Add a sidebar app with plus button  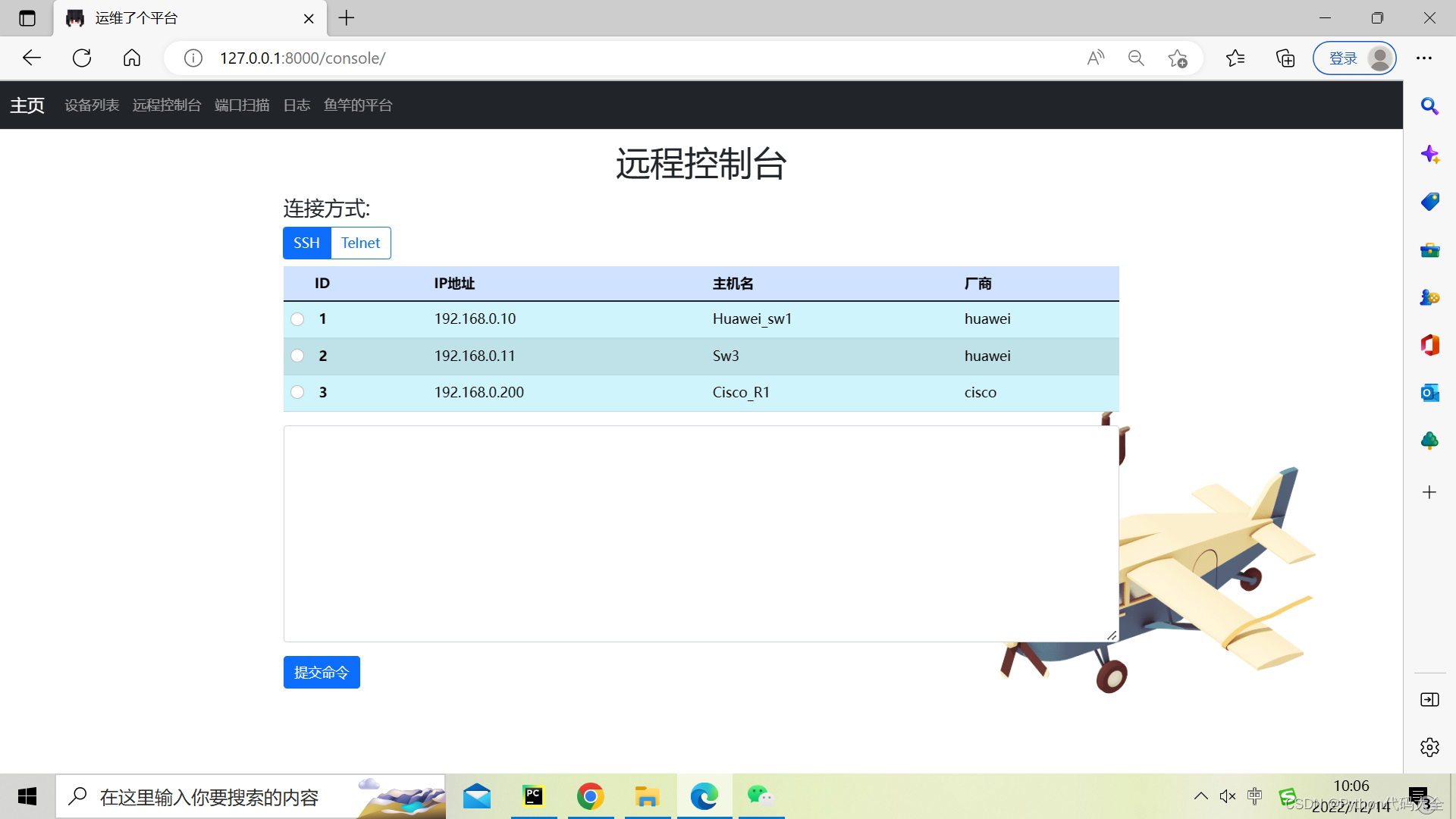pyautogui.click(x=1429, y=492)
